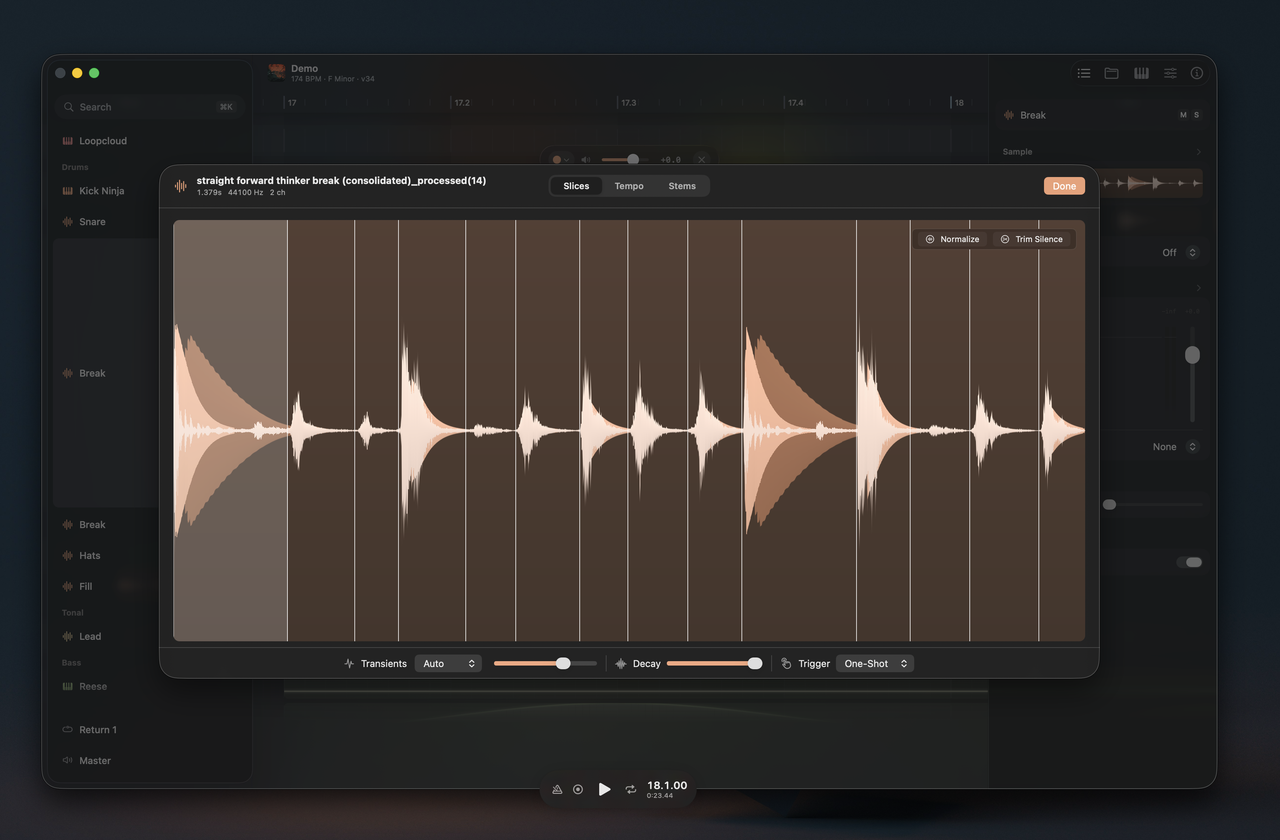This screenshot has height=840, width=1280.
Task: Open the info inspector icon
Action: click(x=1197, y=73)
